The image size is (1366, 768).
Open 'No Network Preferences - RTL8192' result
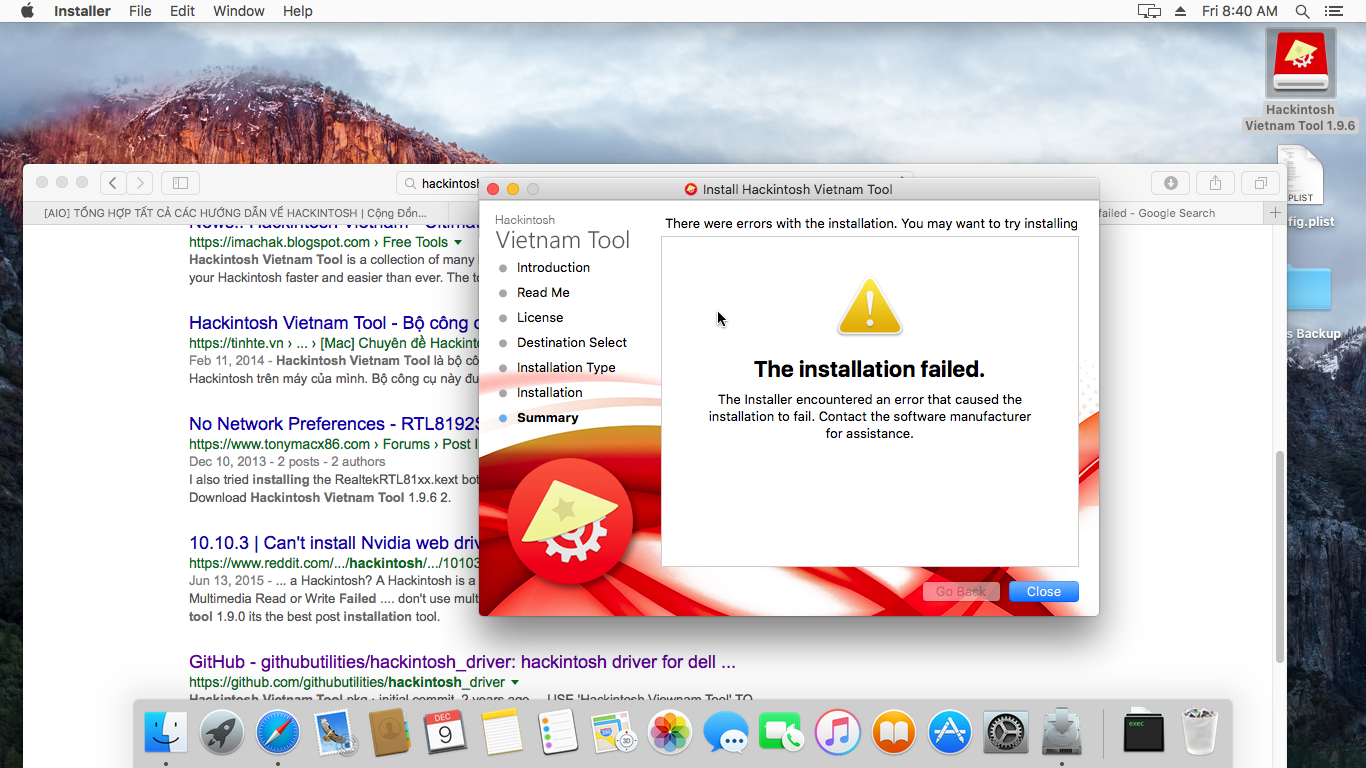pos(334,424)
